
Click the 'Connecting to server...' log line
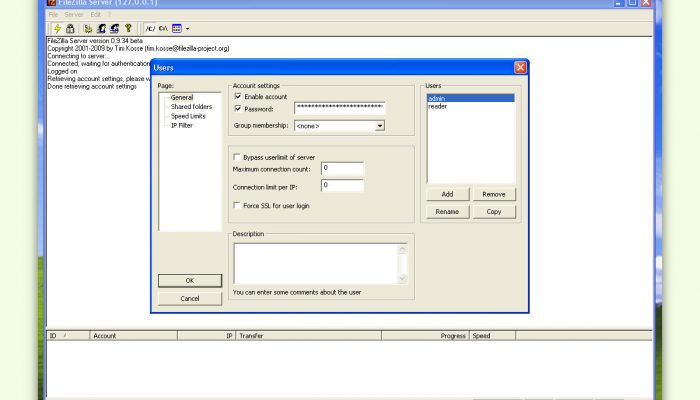[x=77, y=56]
